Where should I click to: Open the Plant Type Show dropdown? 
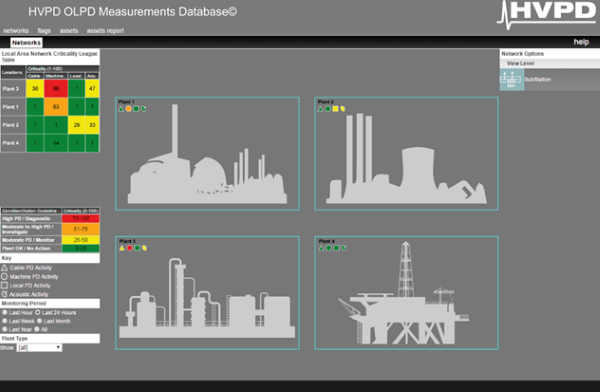[x=39, y=348]
